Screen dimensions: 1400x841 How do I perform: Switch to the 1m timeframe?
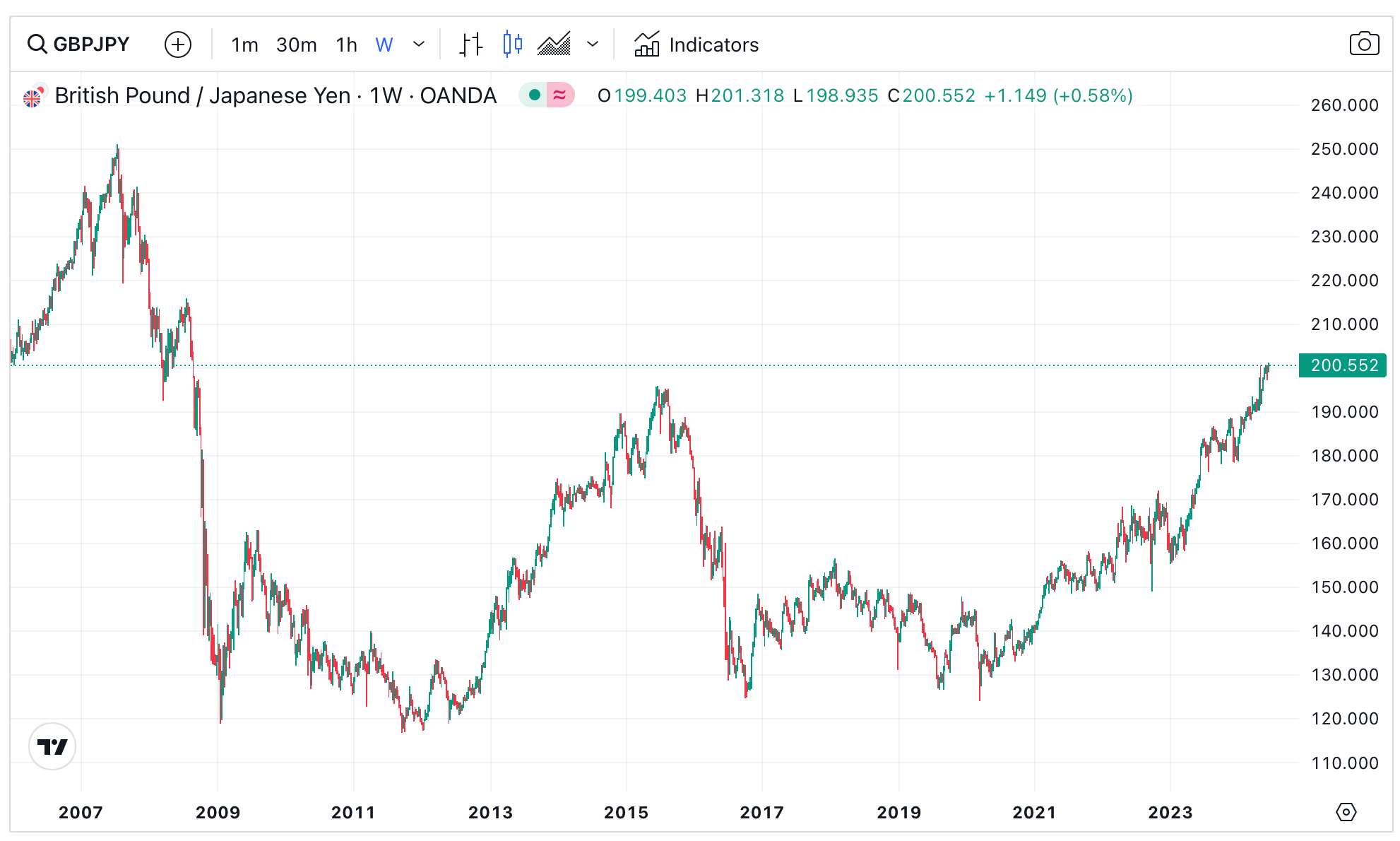pos(244,44)
